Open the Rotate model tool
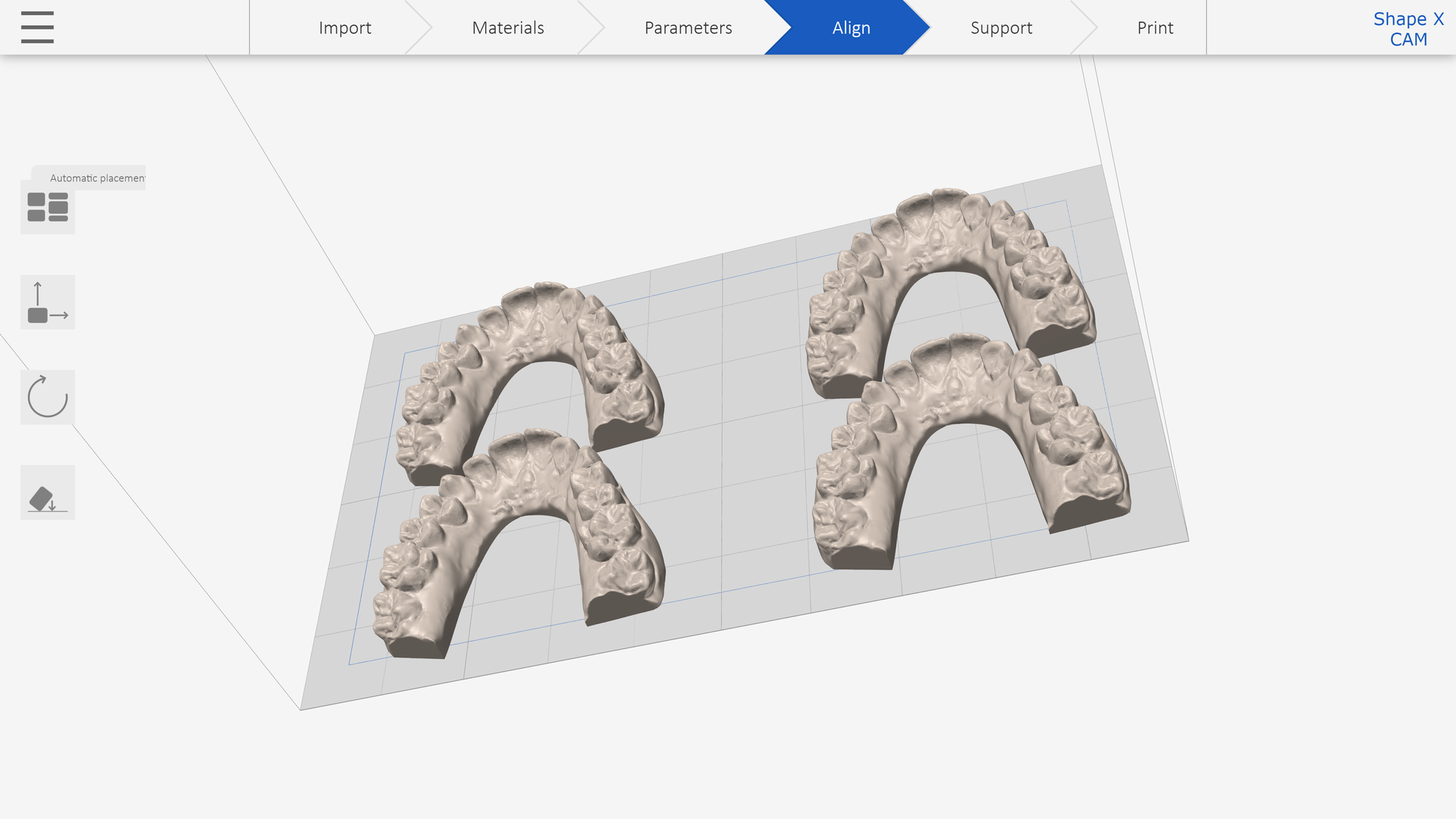Image resolution: width=1456 pixels, height=819 pixels. click(x=47, y=397)
